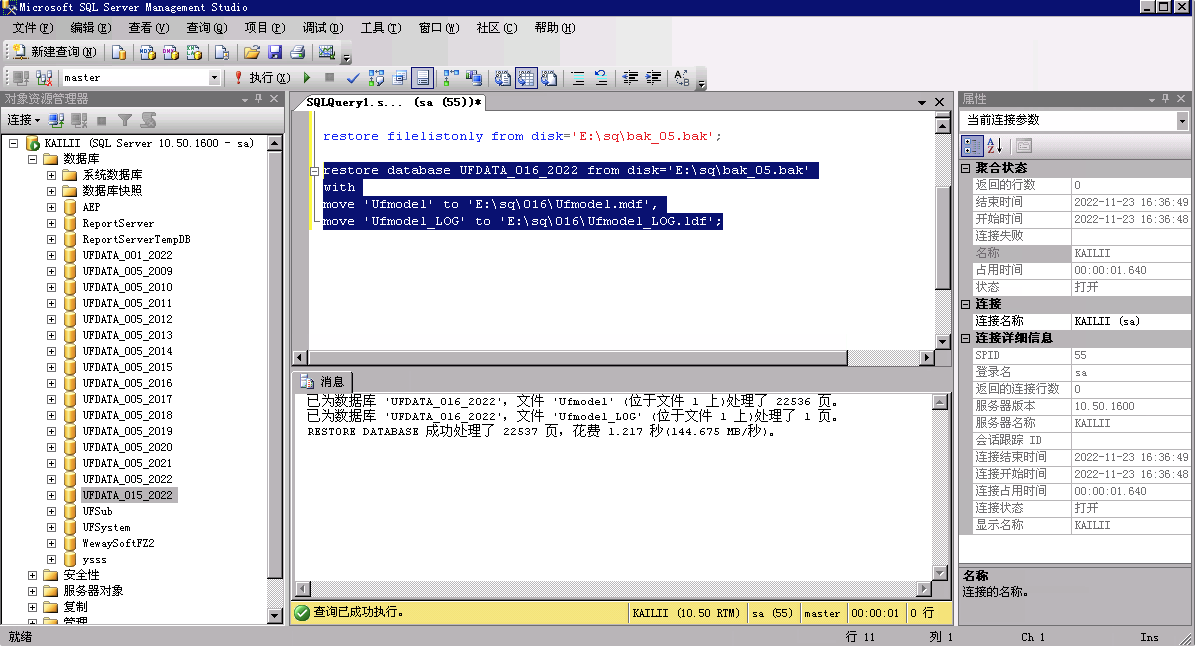Display the Estimated Execution Plan
The height and width of the screenshot is (646, 1195).
(376, 78)
